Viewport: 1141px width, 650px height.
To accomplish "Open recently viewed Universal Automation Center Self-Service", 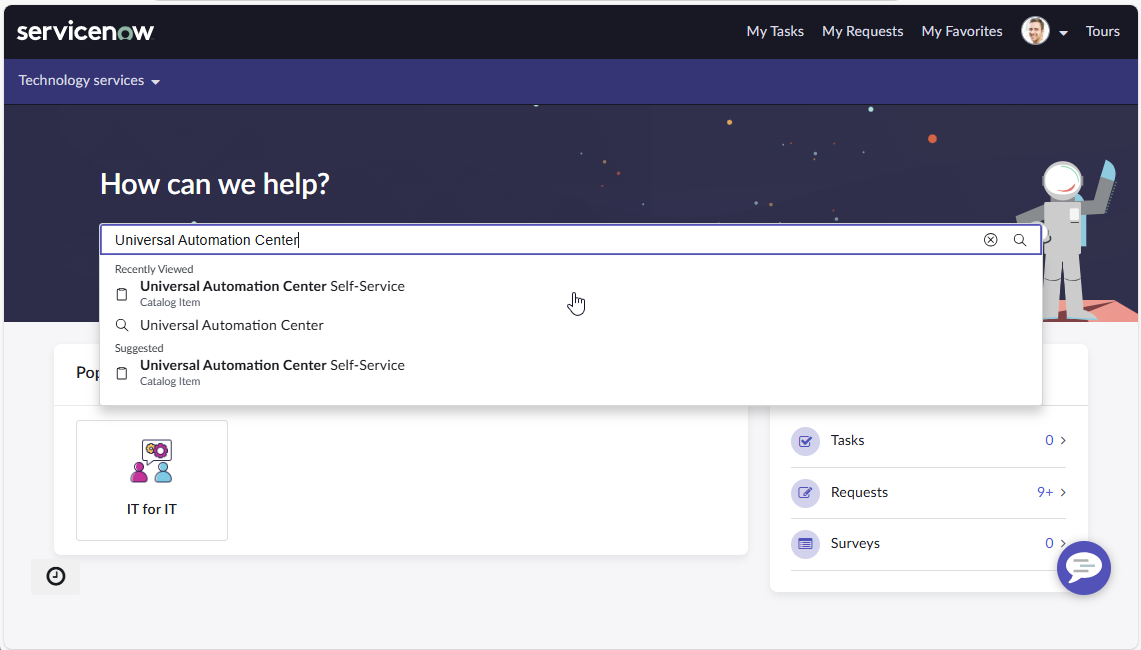I will coord(570,293).
